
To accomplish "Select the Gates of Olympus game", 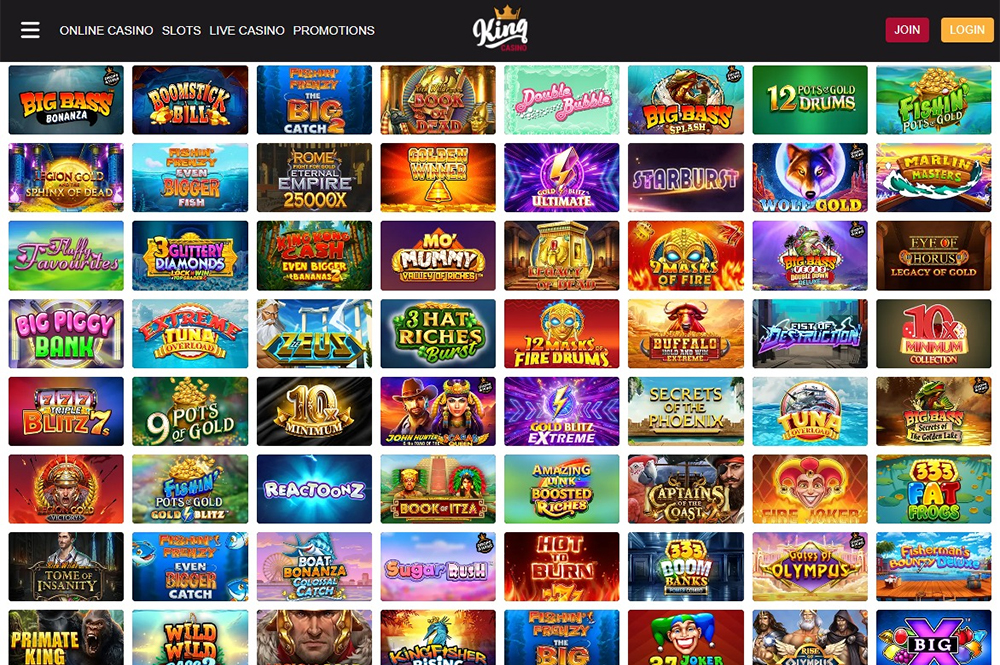I will pos(810,567).
